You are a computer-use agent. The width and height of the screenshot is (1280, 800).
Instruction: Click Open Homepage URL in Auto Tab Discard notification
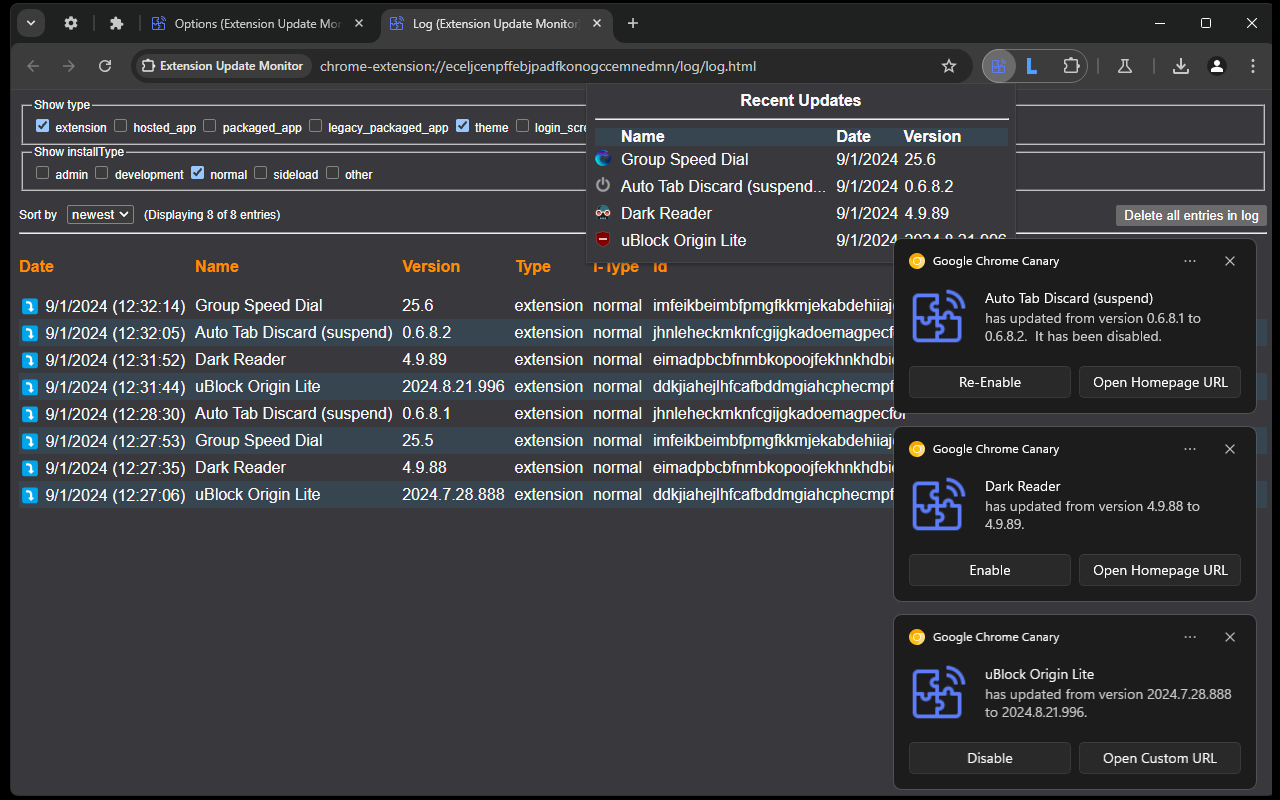coord(1160,382)
